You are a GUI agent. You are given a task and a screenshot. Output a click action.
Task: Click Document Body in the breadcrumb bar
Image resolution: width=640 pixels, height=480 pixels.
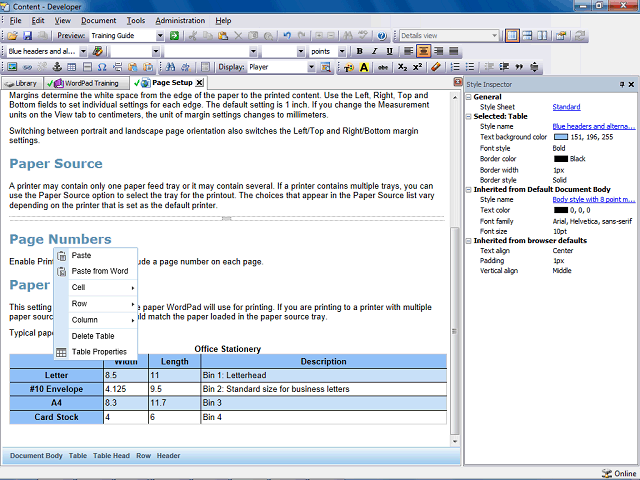point(36,456)
